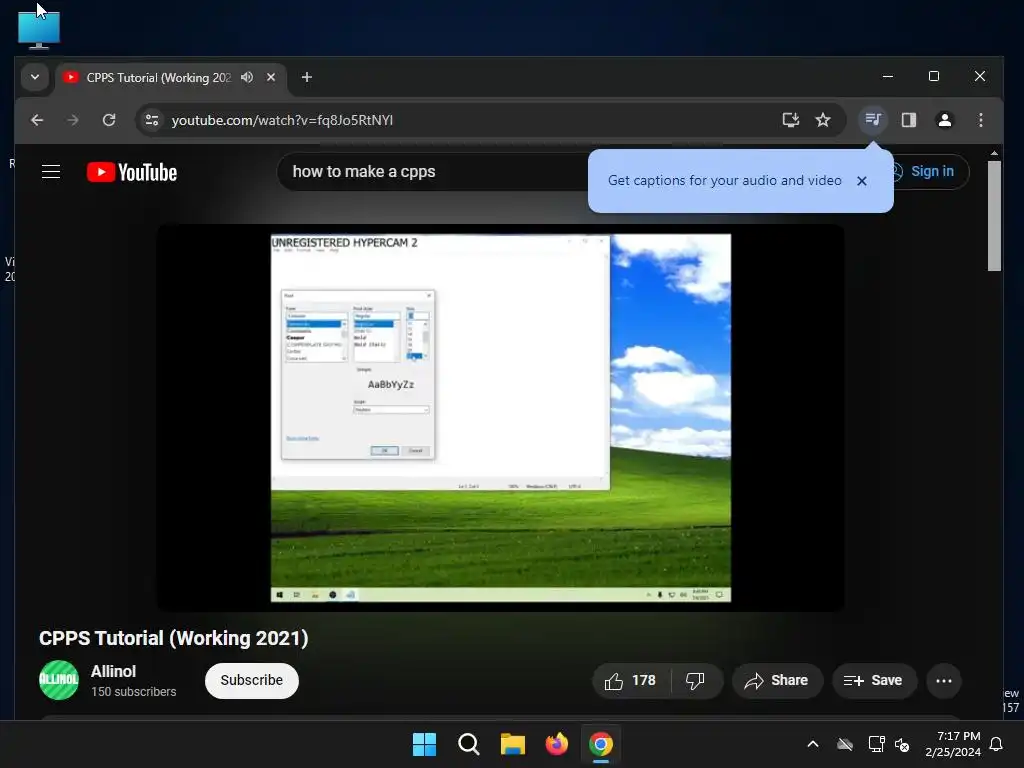Screen dimensions: 1024x768
Task: Dislike the video
Action: click(x=696, y=681)
